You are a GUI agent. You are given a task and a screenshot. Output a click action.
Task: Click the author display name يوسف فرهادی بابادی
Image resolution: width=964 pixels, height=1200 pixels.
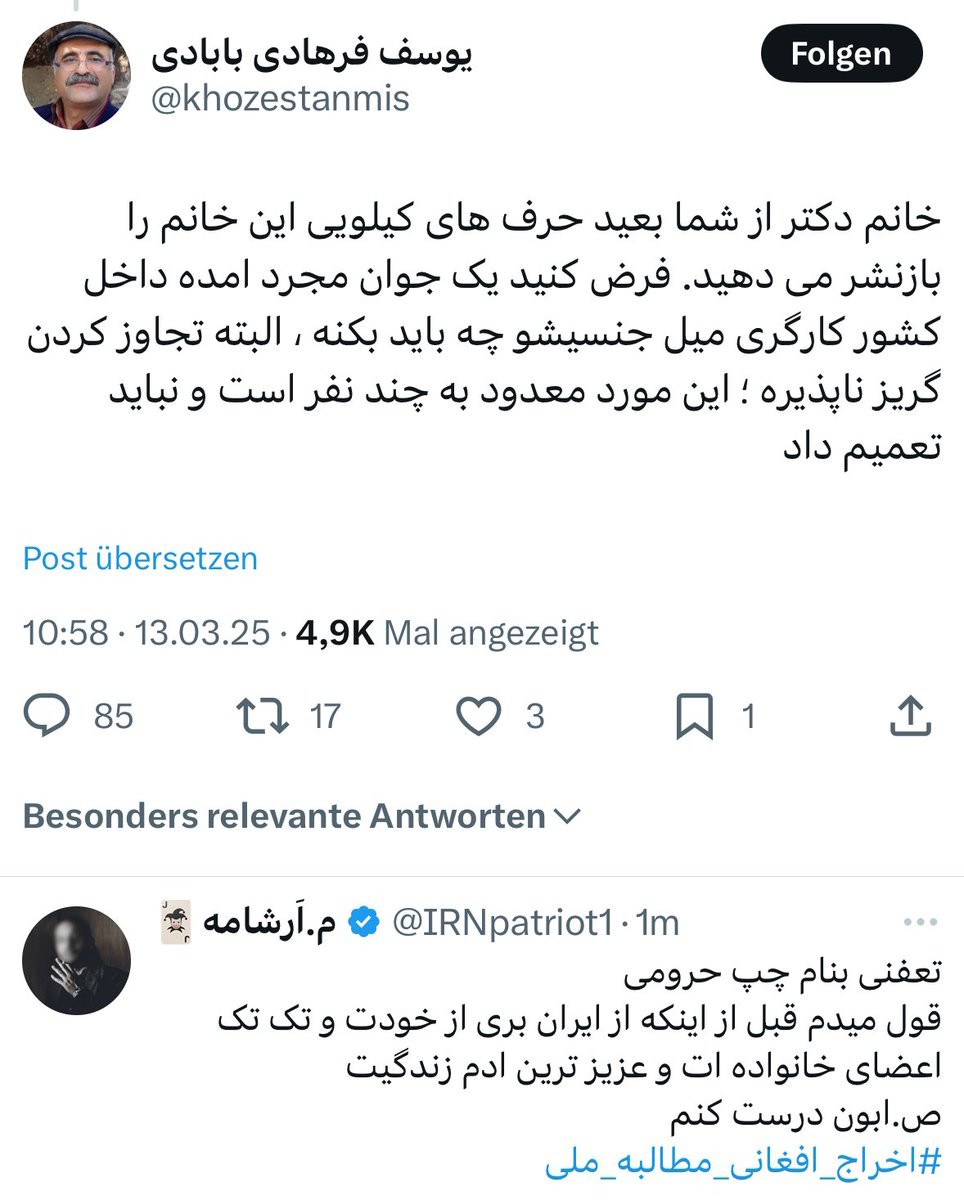[312, 53]
